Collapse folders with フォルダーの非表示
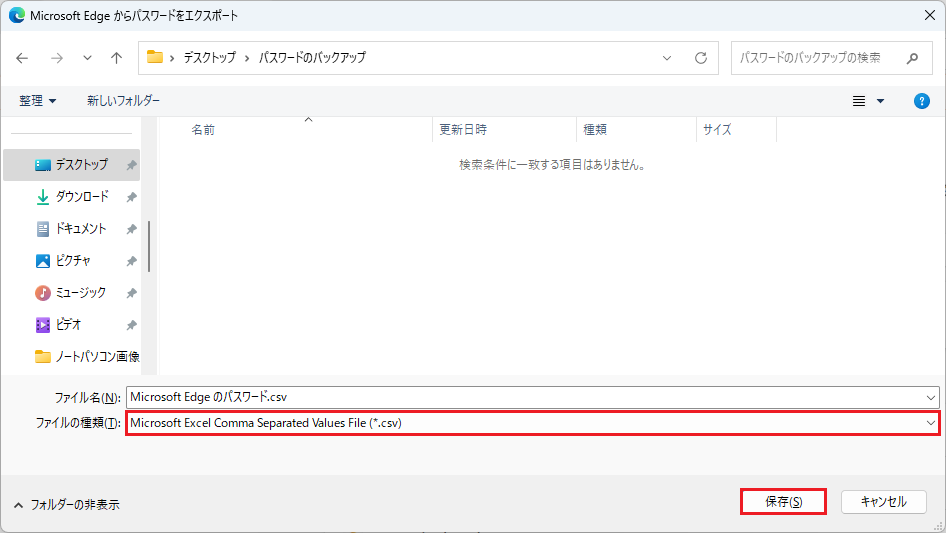946x533 pixels. tap(67, 505)
